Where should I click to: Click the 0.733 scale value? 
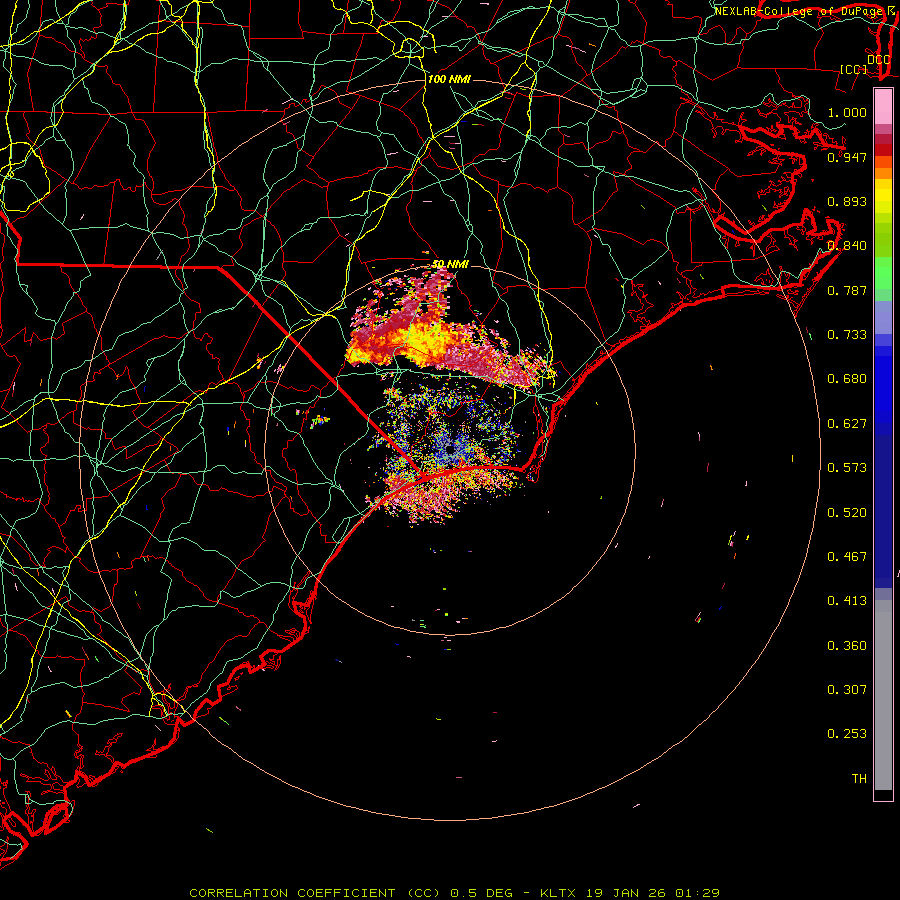tap(847, 335)
